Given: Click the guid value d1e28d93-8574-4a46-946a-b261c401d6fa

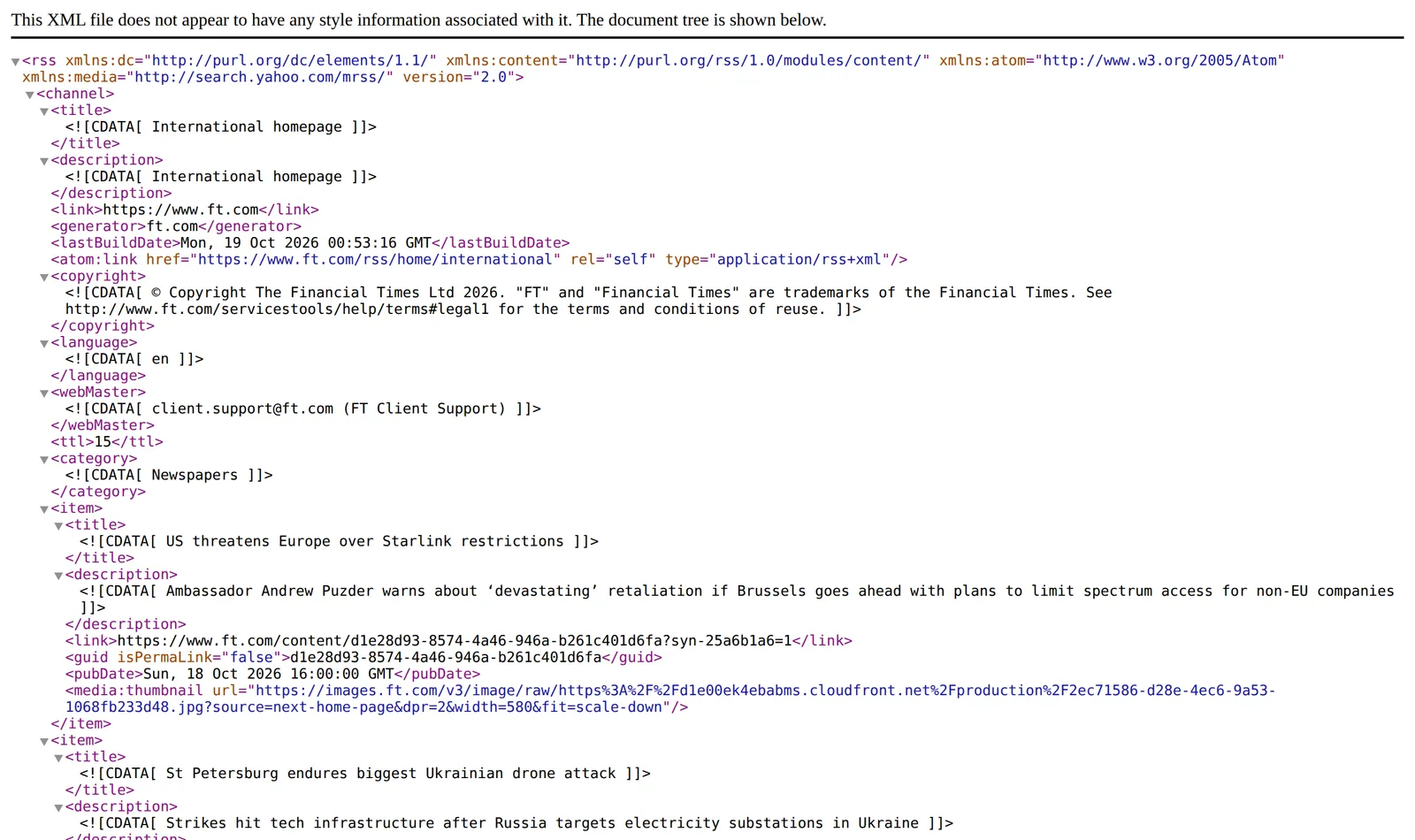Looking at the screenshot, I should pos(446,657).
